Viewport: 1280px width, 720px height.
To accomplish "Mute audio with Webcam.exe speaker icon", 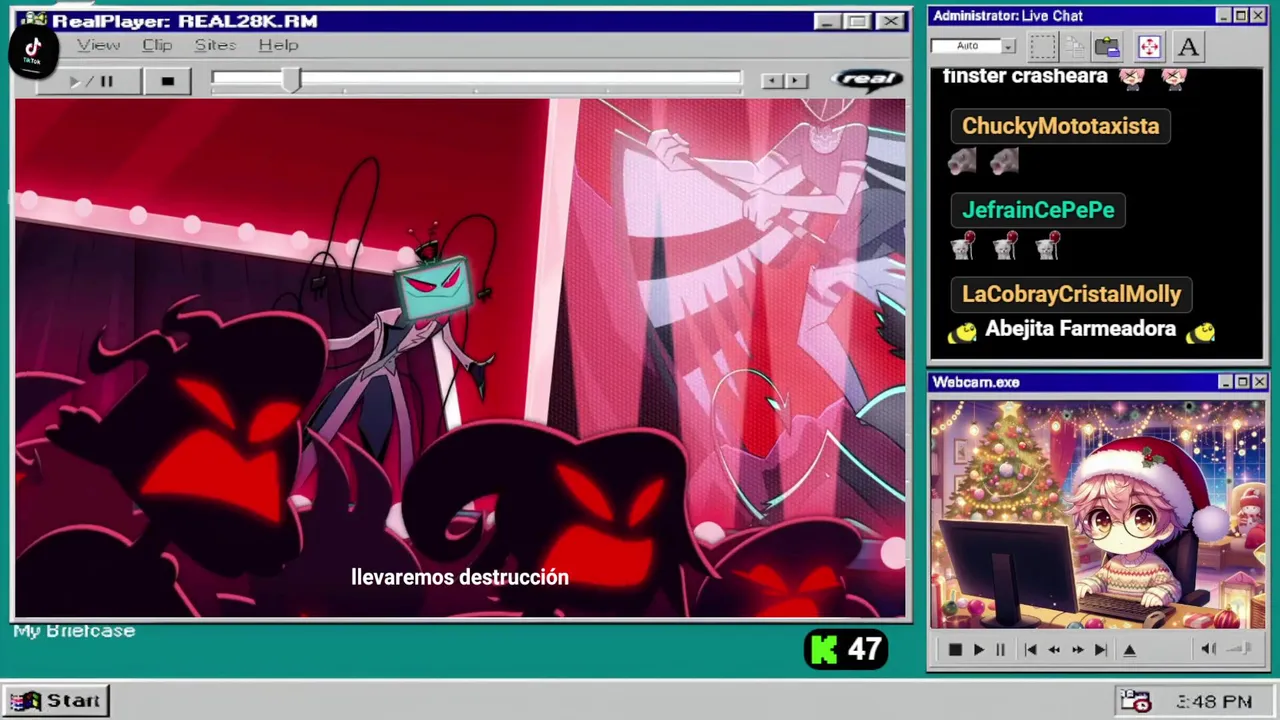I will (1208, 649).
